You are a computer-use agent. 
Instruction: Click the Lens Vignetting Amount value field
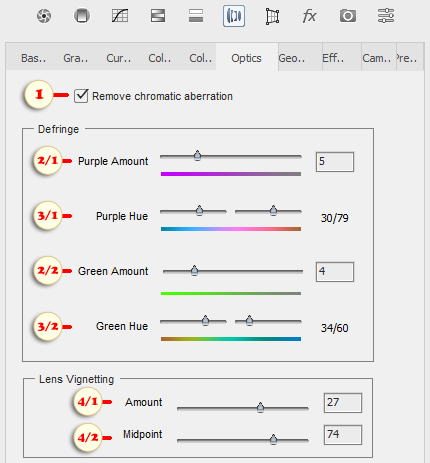(343, 403)
